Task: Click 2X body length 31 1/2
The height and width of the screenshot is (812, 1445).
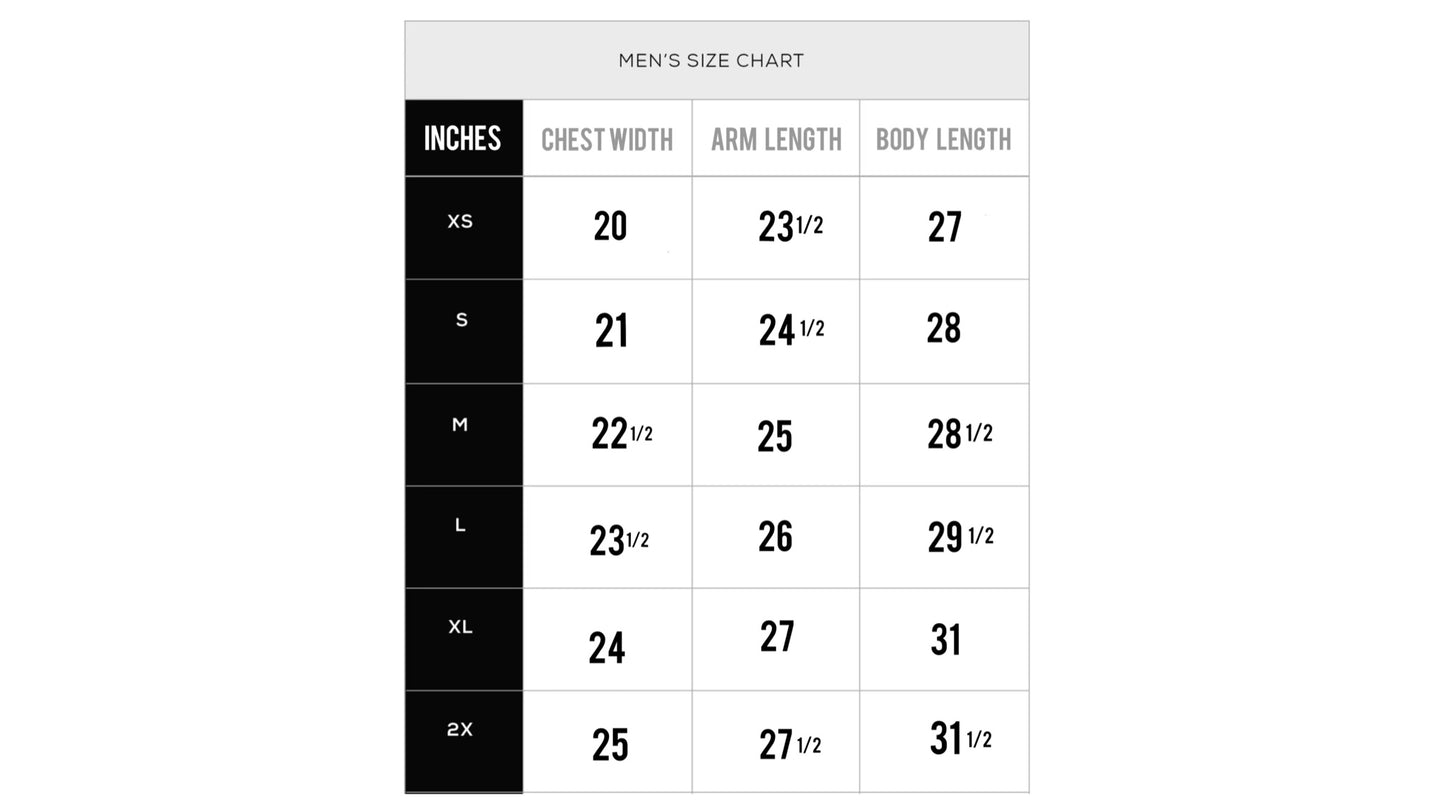Action: [961, 739]
